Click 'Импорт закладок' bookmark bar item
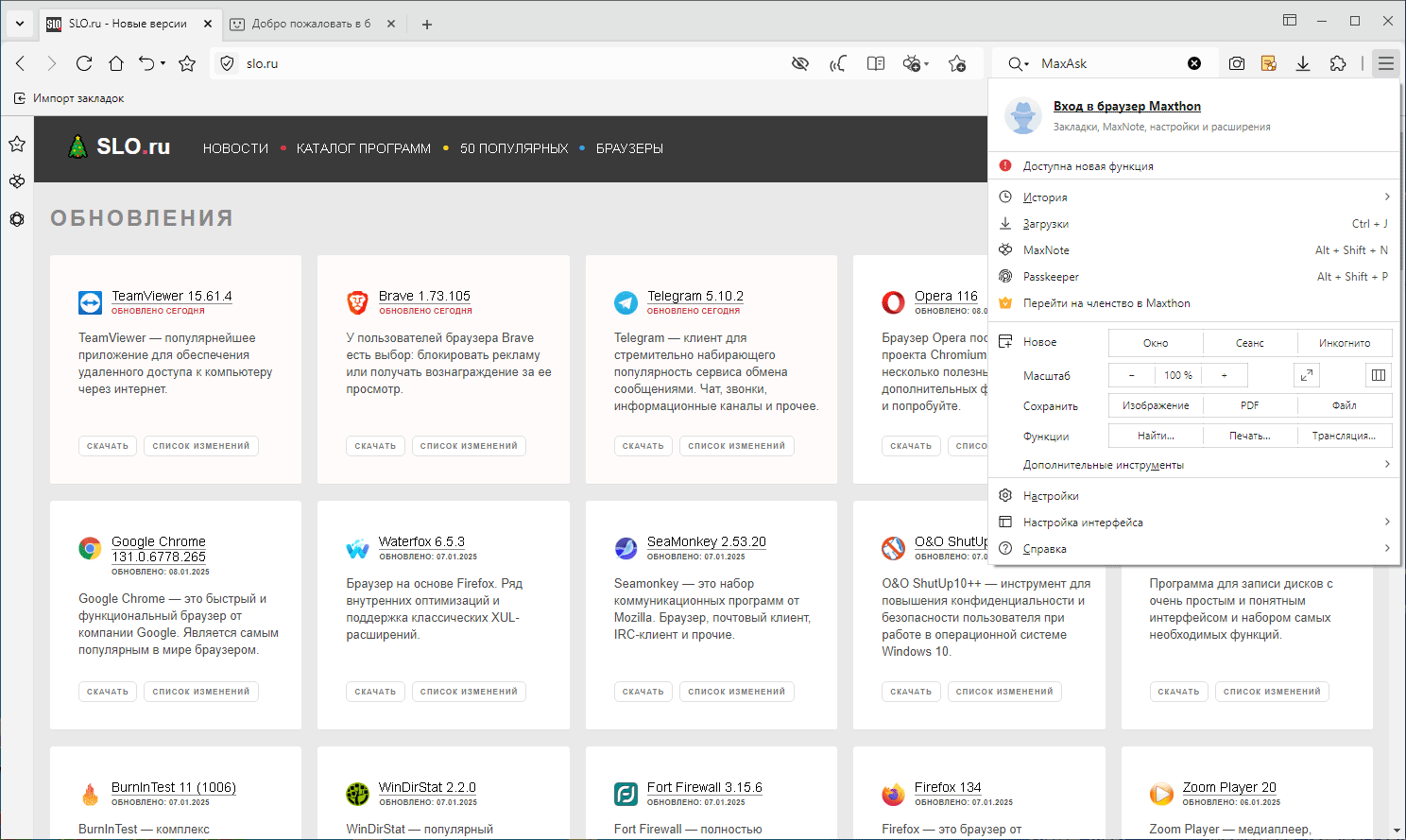The image size is (1406, 840). click(69, 98)
